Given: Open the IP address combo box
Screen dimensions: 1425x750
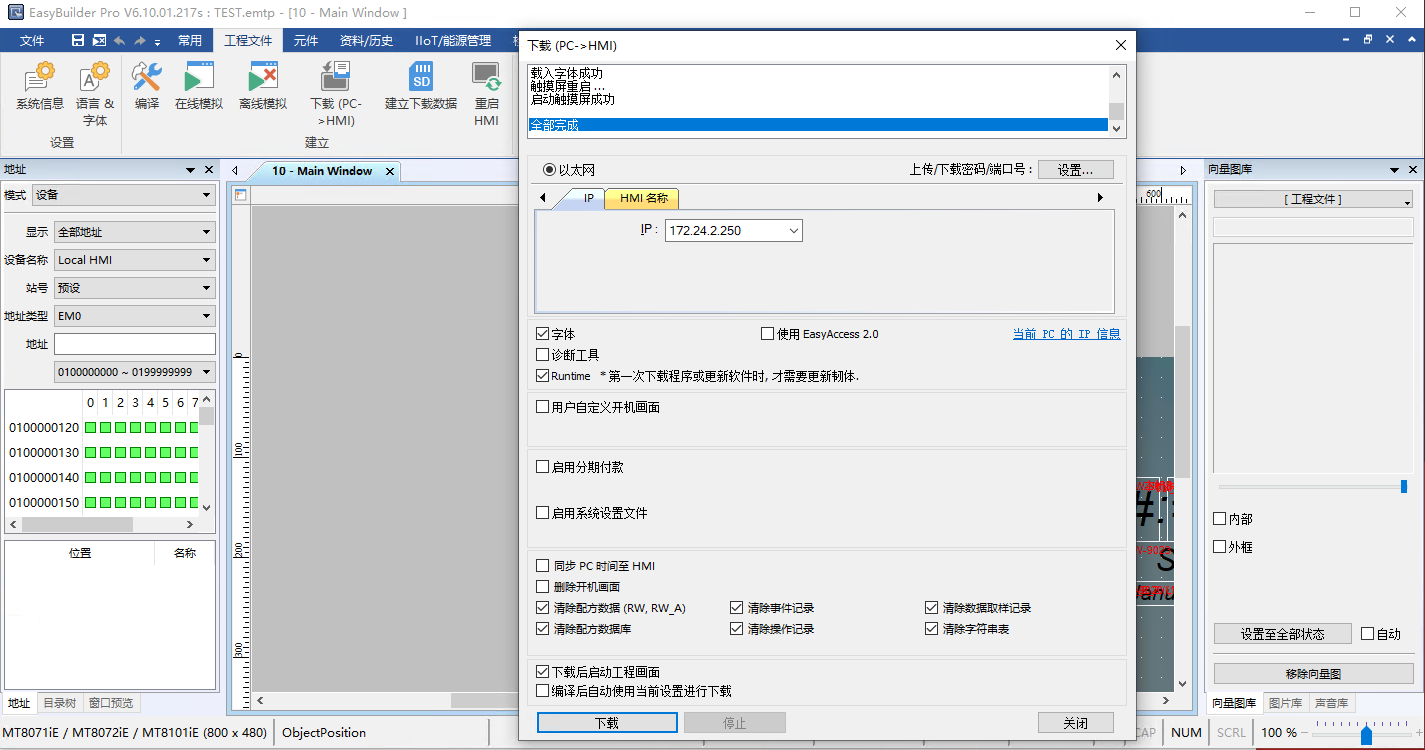Looking at the screenshot, I should click(734, 231).
